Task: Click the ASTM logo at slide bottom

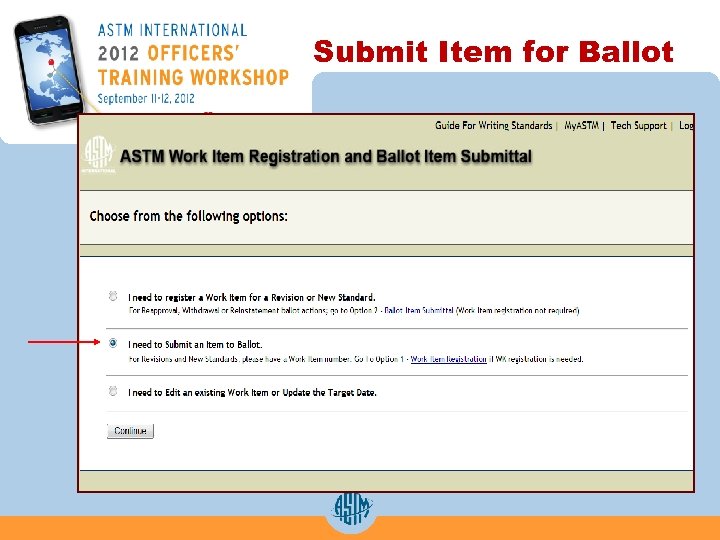Action: coord(351,509)
